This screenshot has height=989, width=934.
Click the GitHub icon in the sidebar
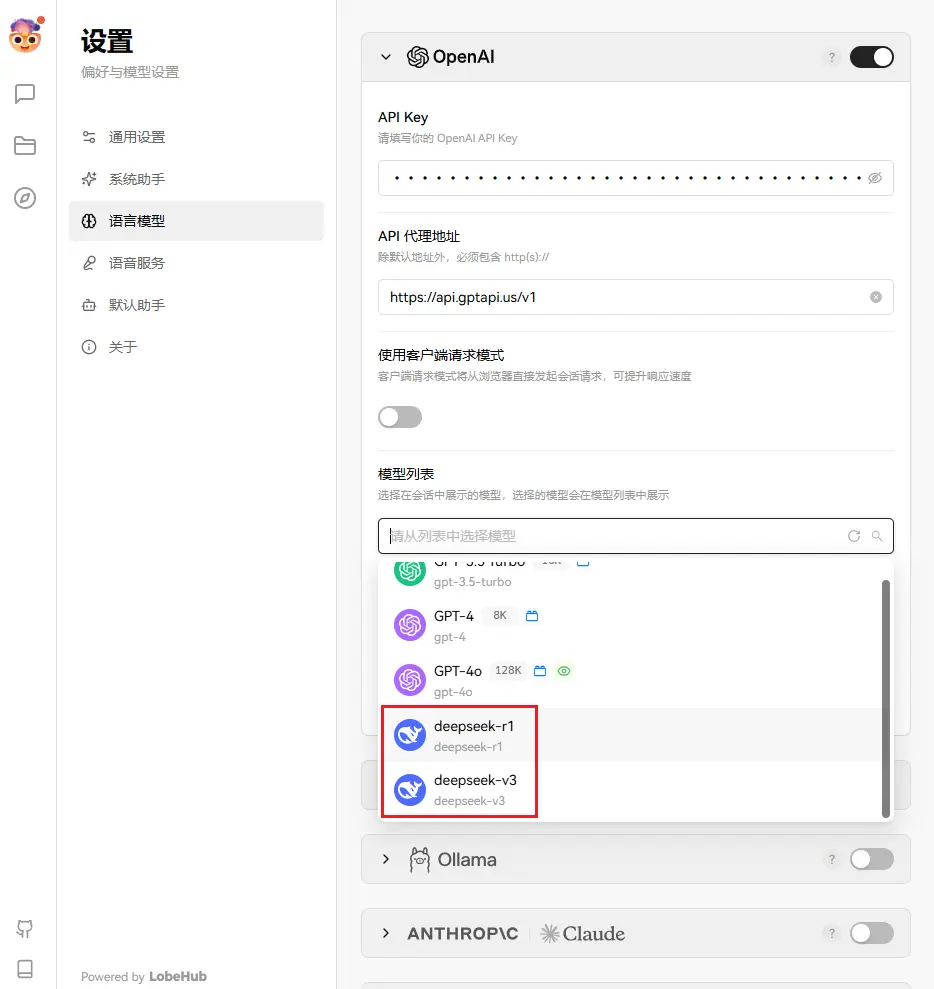click(25, 929)
